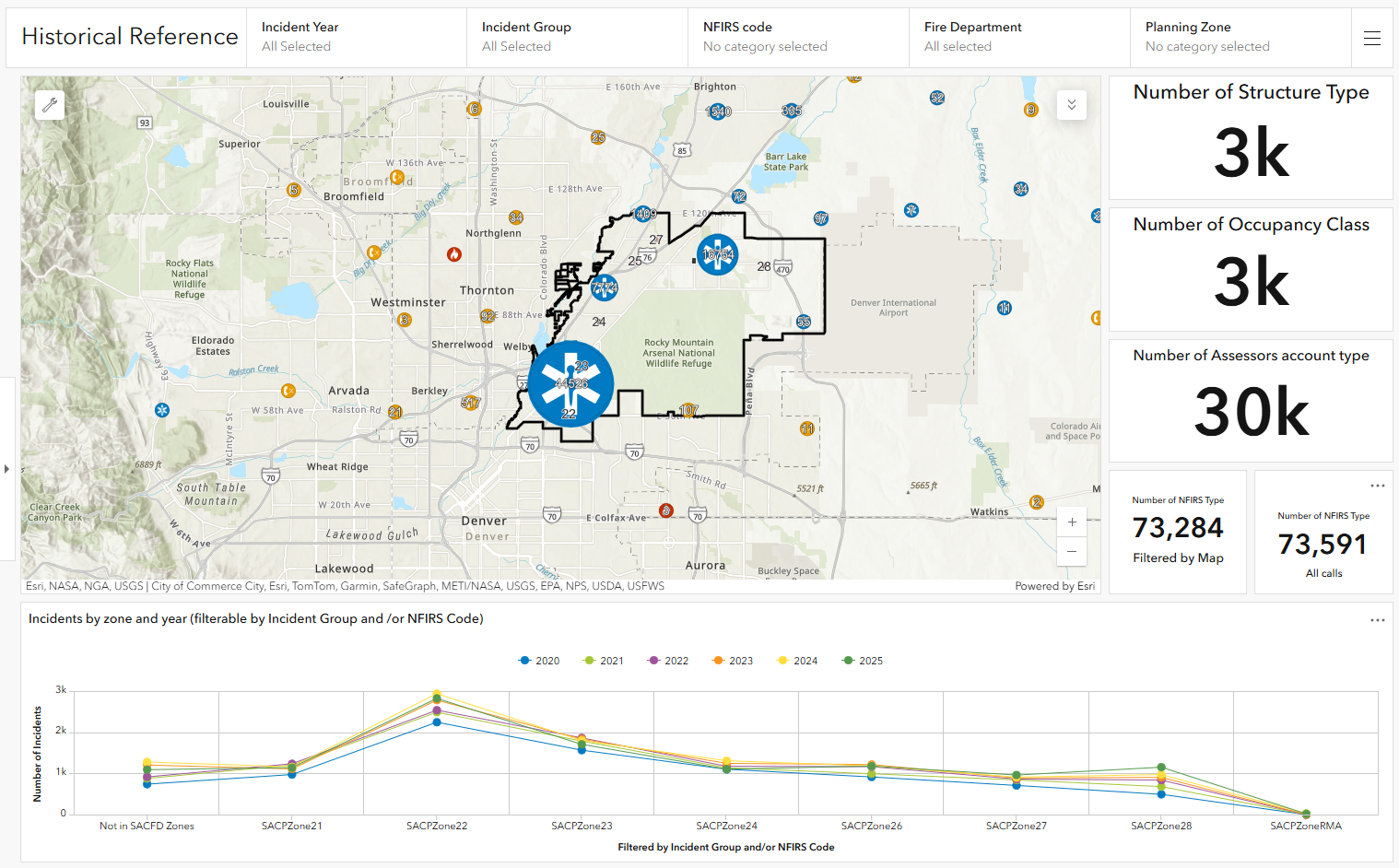The image size is (1399, 868).
Task: Toggle the 2023 series in legend
Action: 733,661
